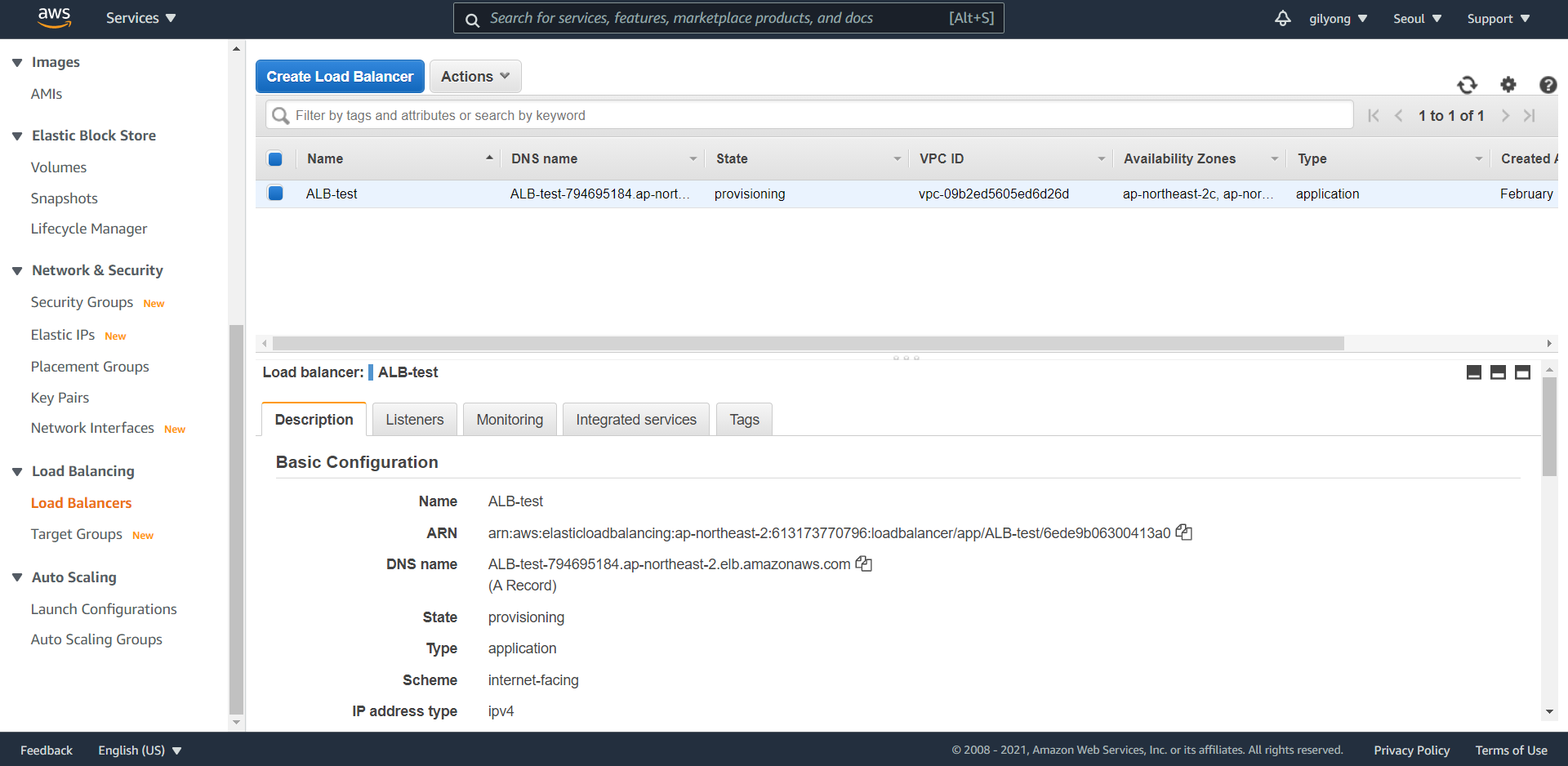
Task: Open Elastic IPs in the sidebar
Action: [x=63, y=335]
